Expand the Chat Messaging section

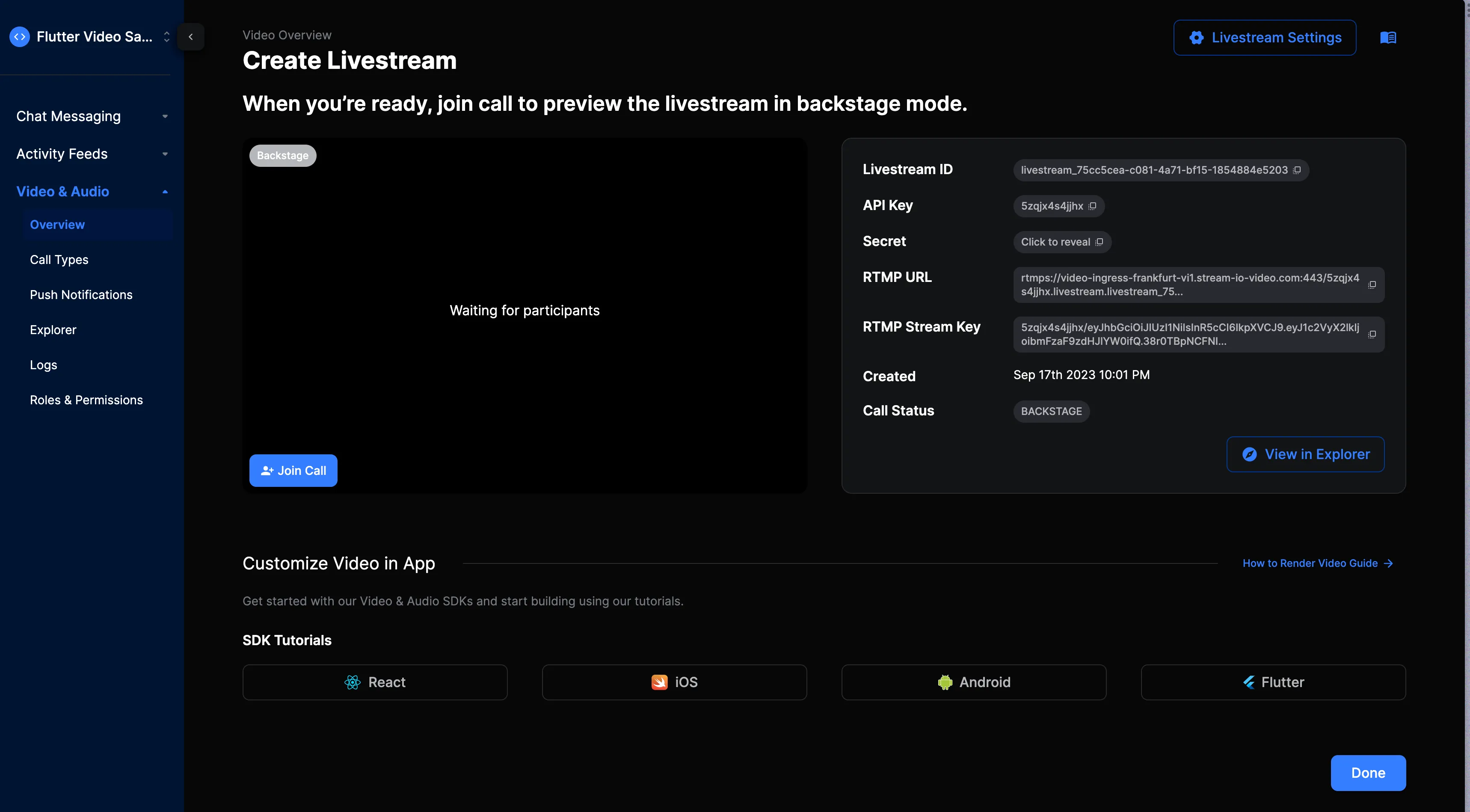point(92,116)
